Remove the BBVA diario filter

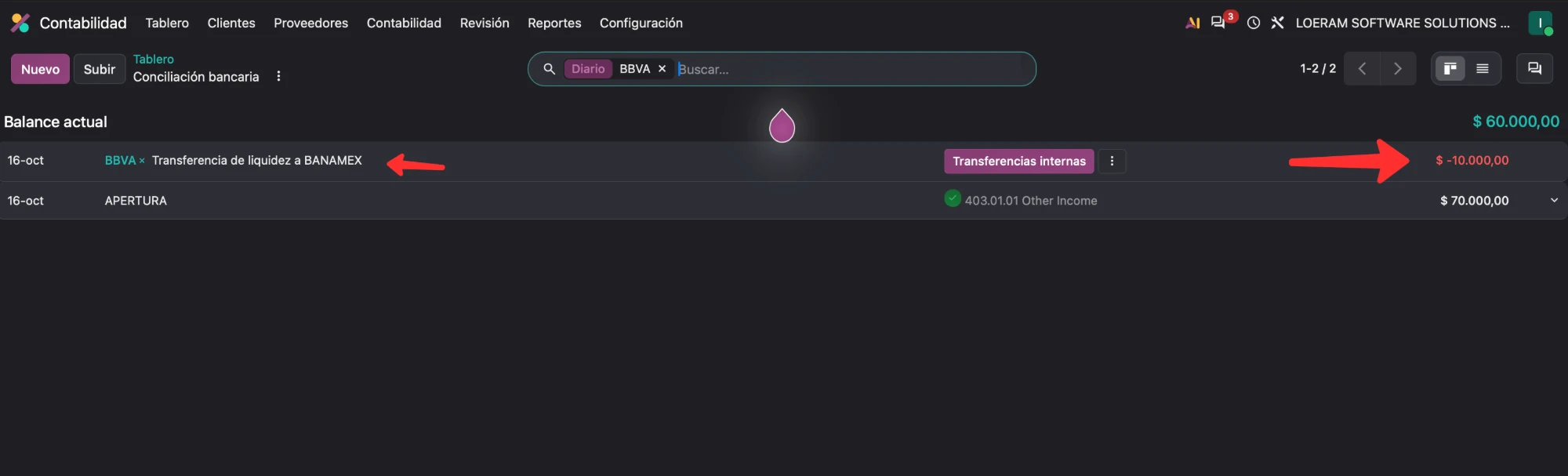click(x=662, y=69)
